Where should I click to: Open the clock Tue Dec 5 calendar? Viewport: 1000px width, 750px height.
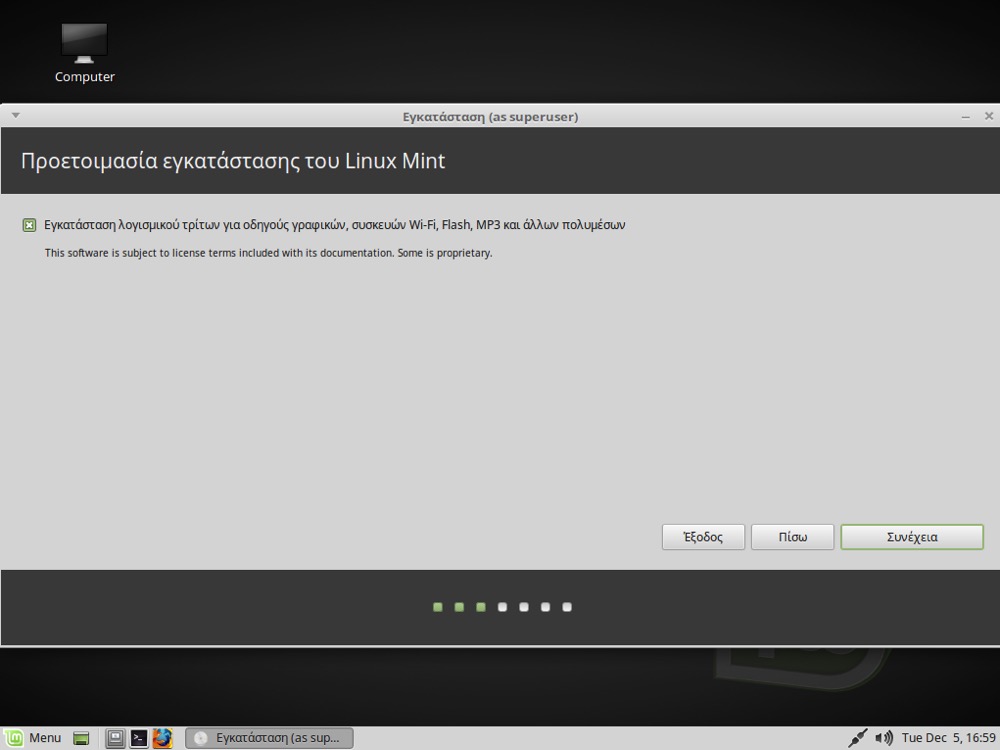pyautogui.click(x=948, y=738)
